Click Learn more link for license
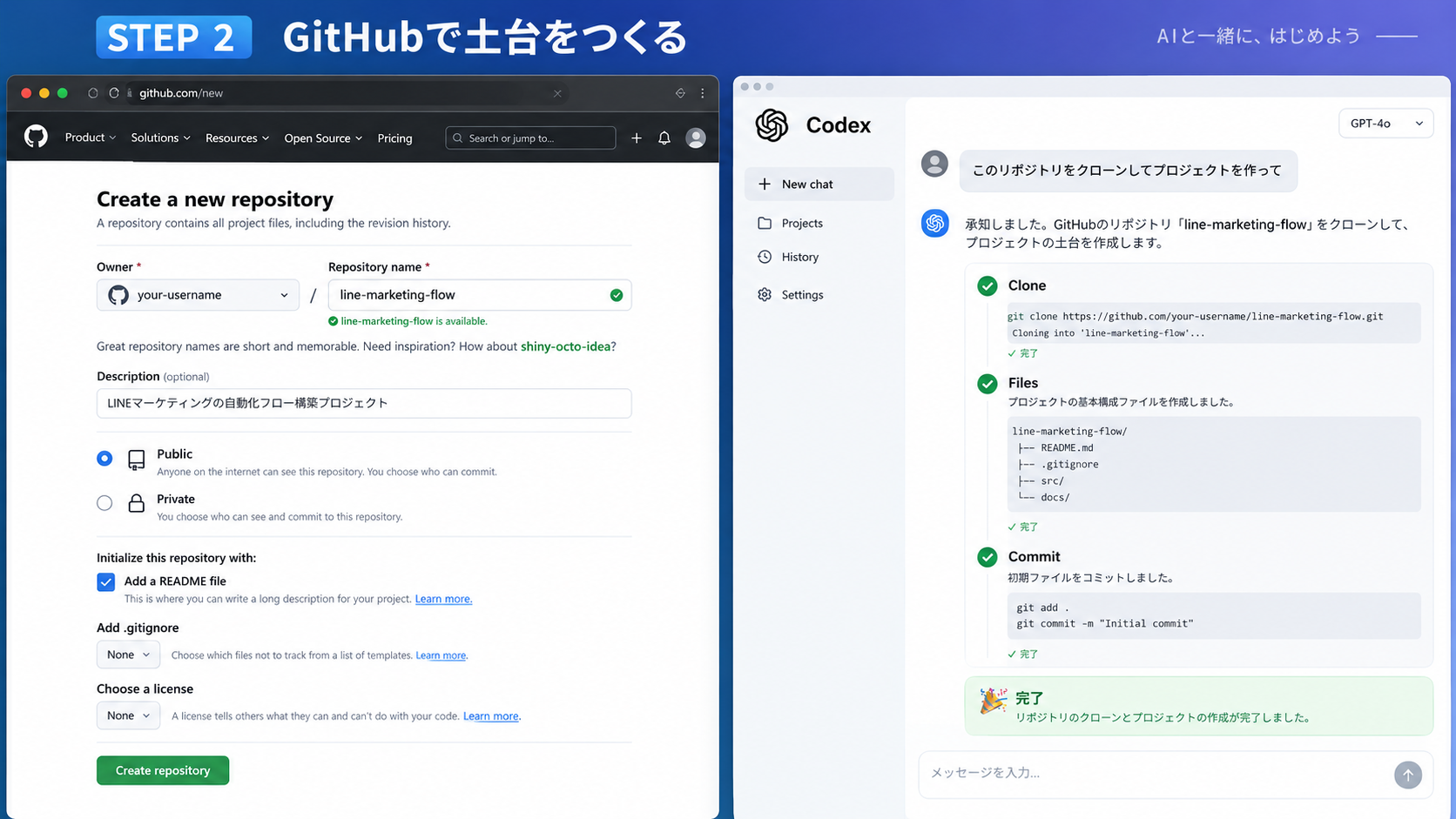 tap(491, 716)
